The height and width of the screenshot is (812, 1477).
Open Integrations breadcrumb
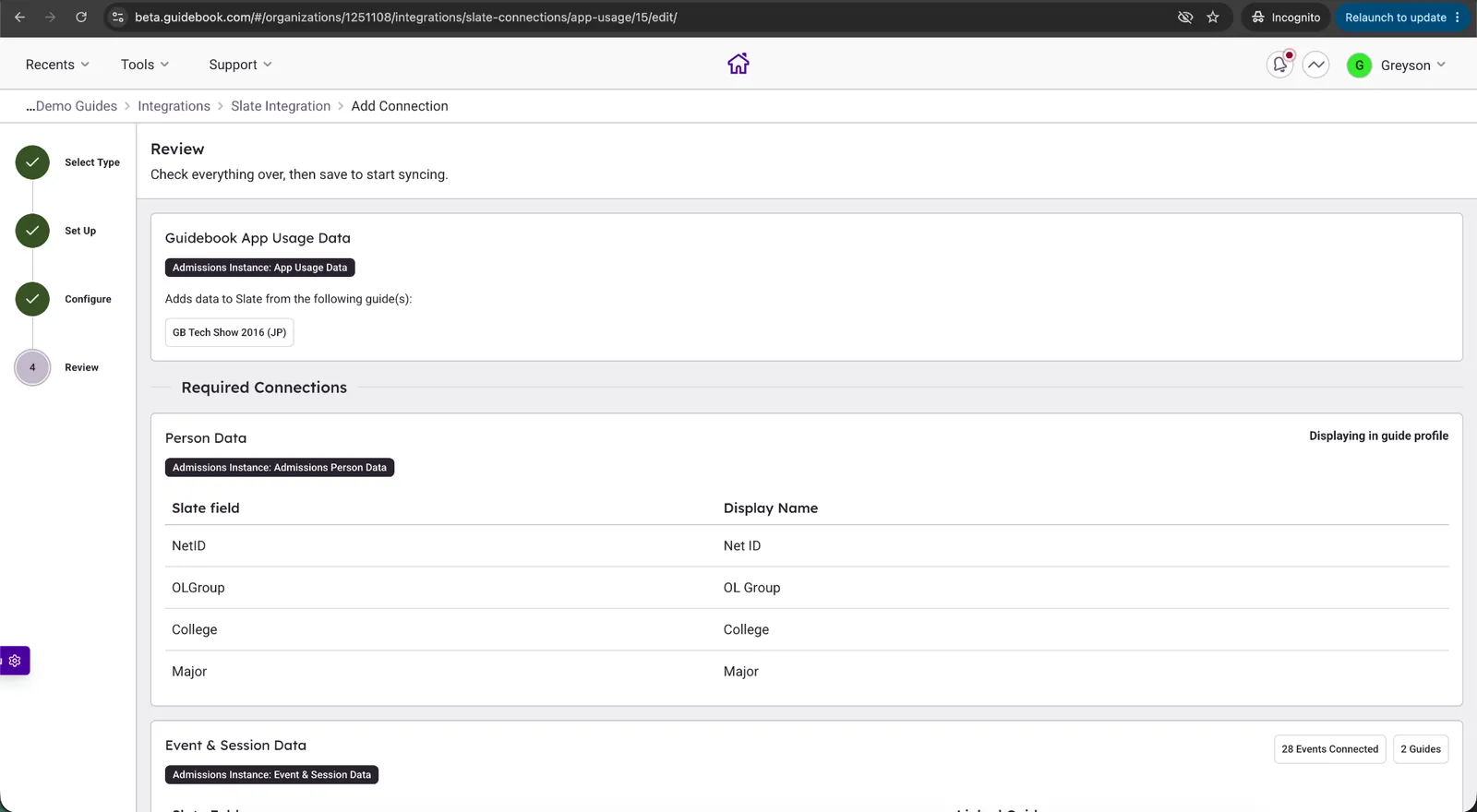point(174,106)
